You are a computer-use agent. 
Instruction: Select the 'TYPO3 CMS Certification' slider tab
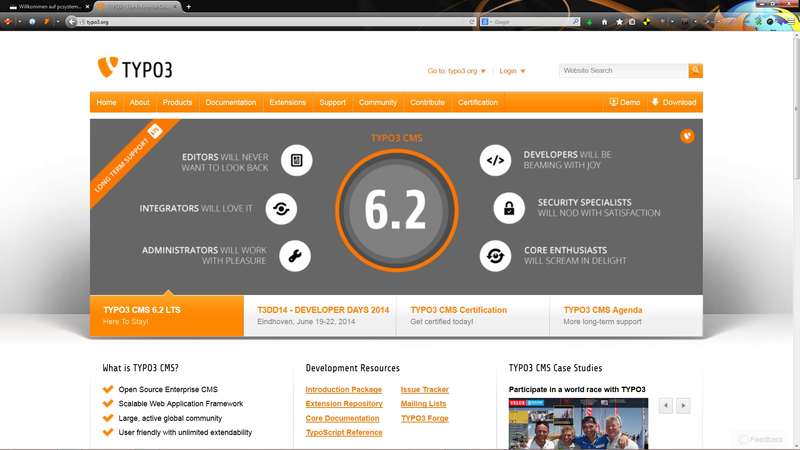click(473, 316)
